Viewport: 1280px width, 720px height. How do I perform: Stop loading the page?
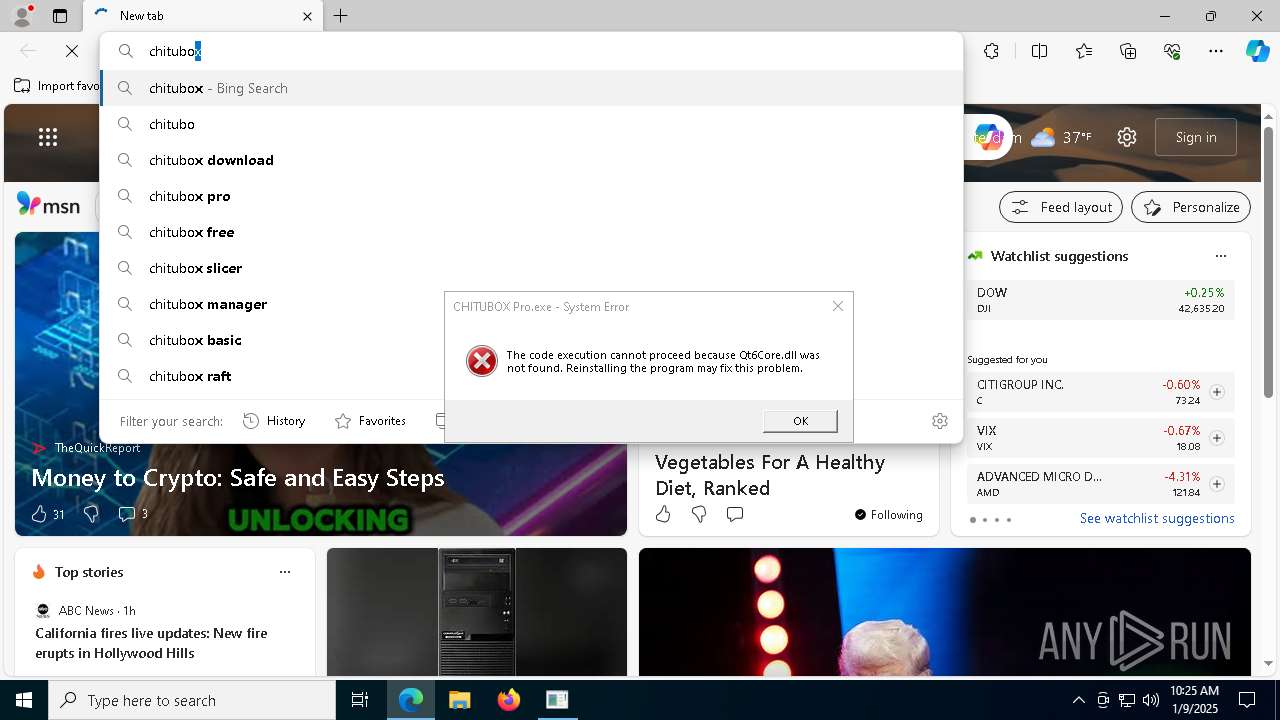pyautogui.click(x=72, y=51)
